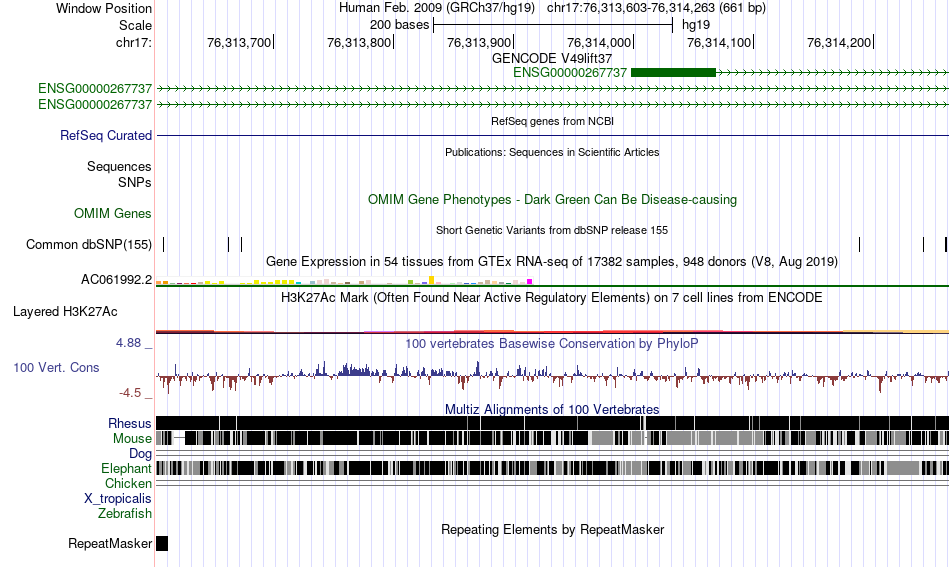Click the second ENSG00000267737 left-side label

pyautogui.click(x=95, y=104)
